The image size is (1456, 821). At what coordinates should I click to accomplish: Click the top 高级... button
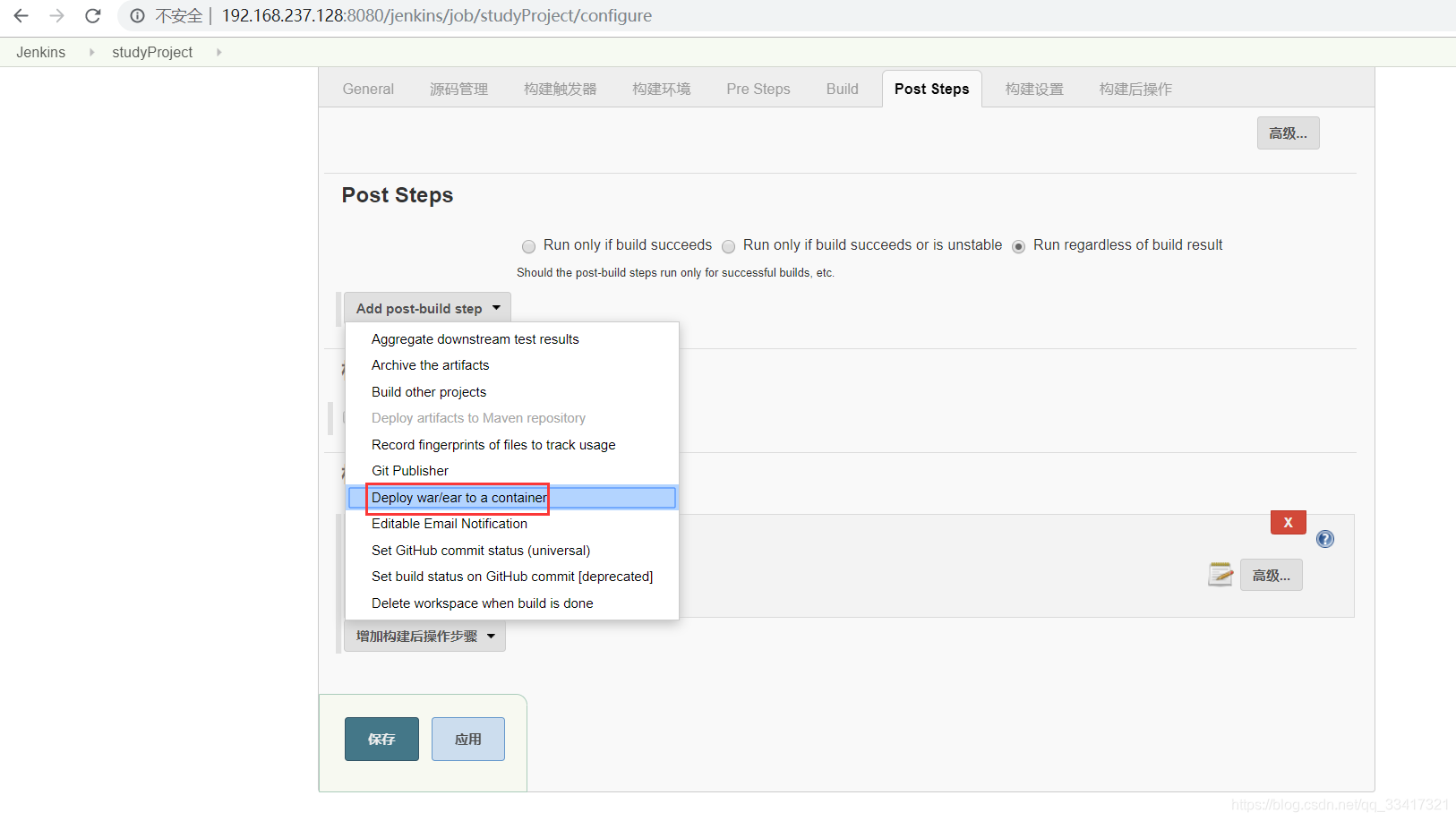(x=1288, y=133)
